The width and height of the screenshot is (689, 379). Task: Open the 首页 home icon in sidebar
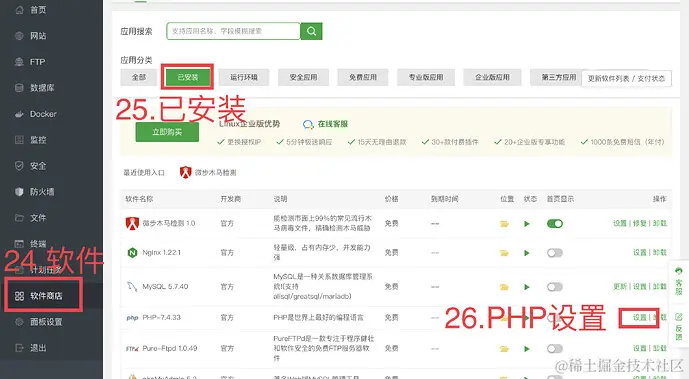[x=19, y=10]
